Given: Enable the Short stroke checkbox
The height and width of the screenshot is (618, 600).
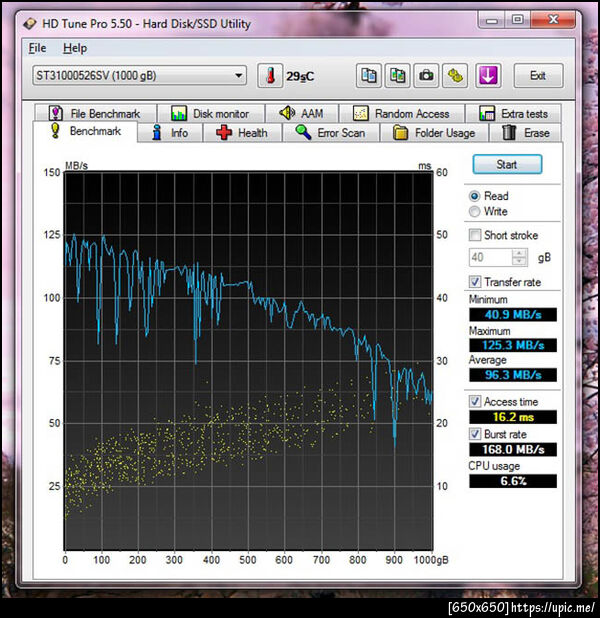Looking at the screenshot, I should pos(475,235).
